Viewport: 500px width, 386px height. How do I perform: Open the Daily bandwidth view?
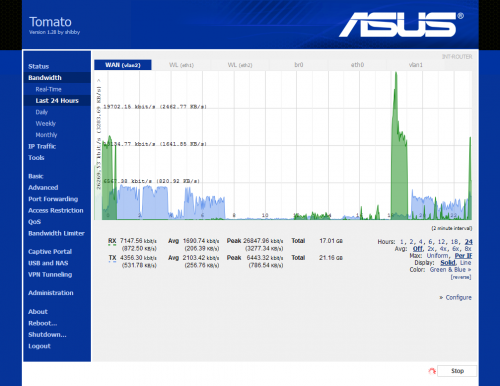tap(42, 112)
